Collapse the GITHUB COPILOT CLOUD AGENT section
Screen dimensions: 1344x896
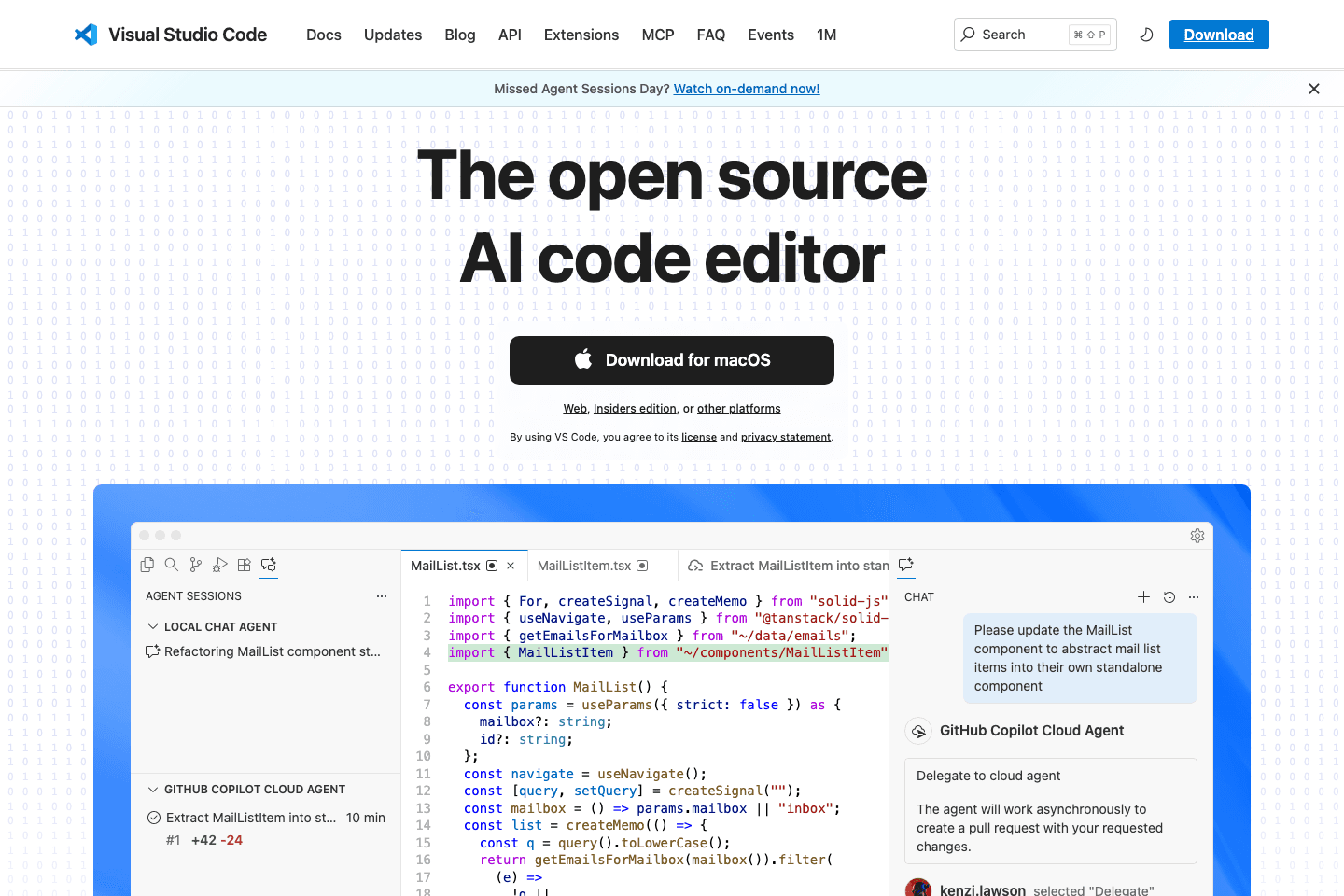[x=153, y=789]
